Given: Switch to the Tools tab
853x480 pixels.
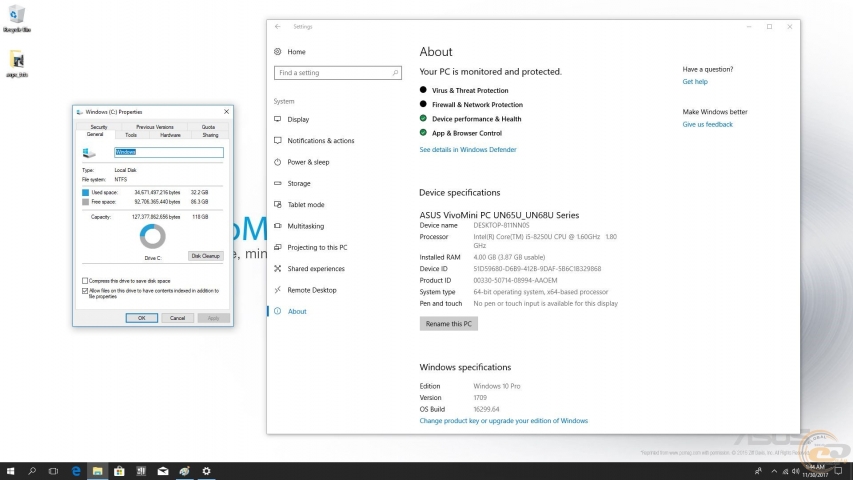Looking at the screenshot, I should pyautogui.click(x=131, y=135).
